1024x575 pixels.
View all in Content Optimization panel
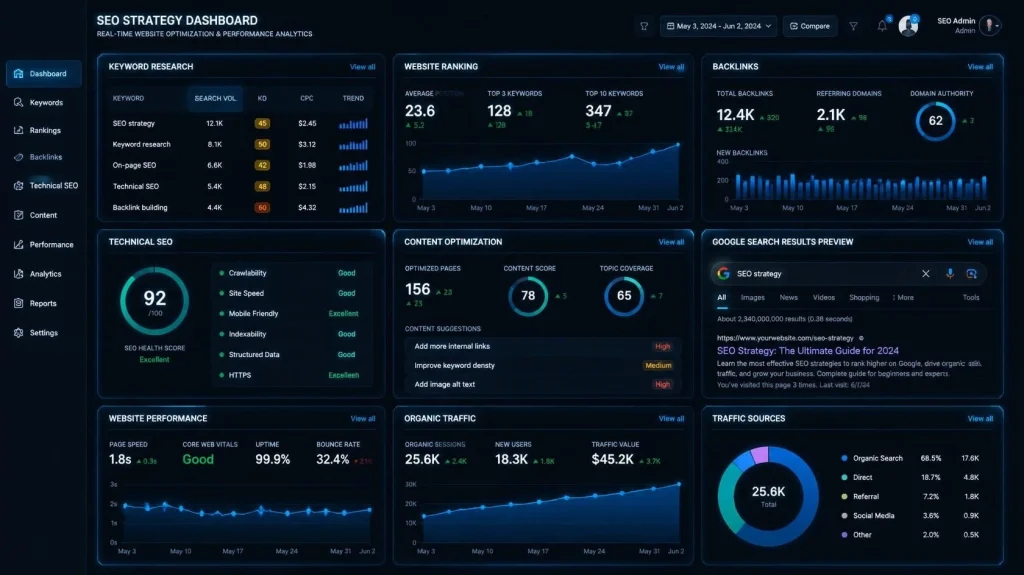coord(671,242)
